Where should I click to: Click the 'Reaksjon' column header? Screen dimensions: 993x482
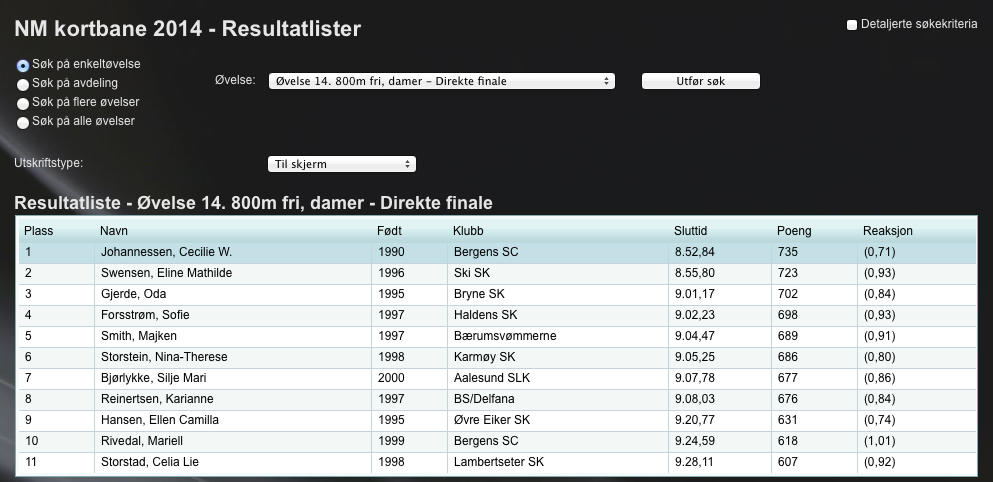pos(887,231)
